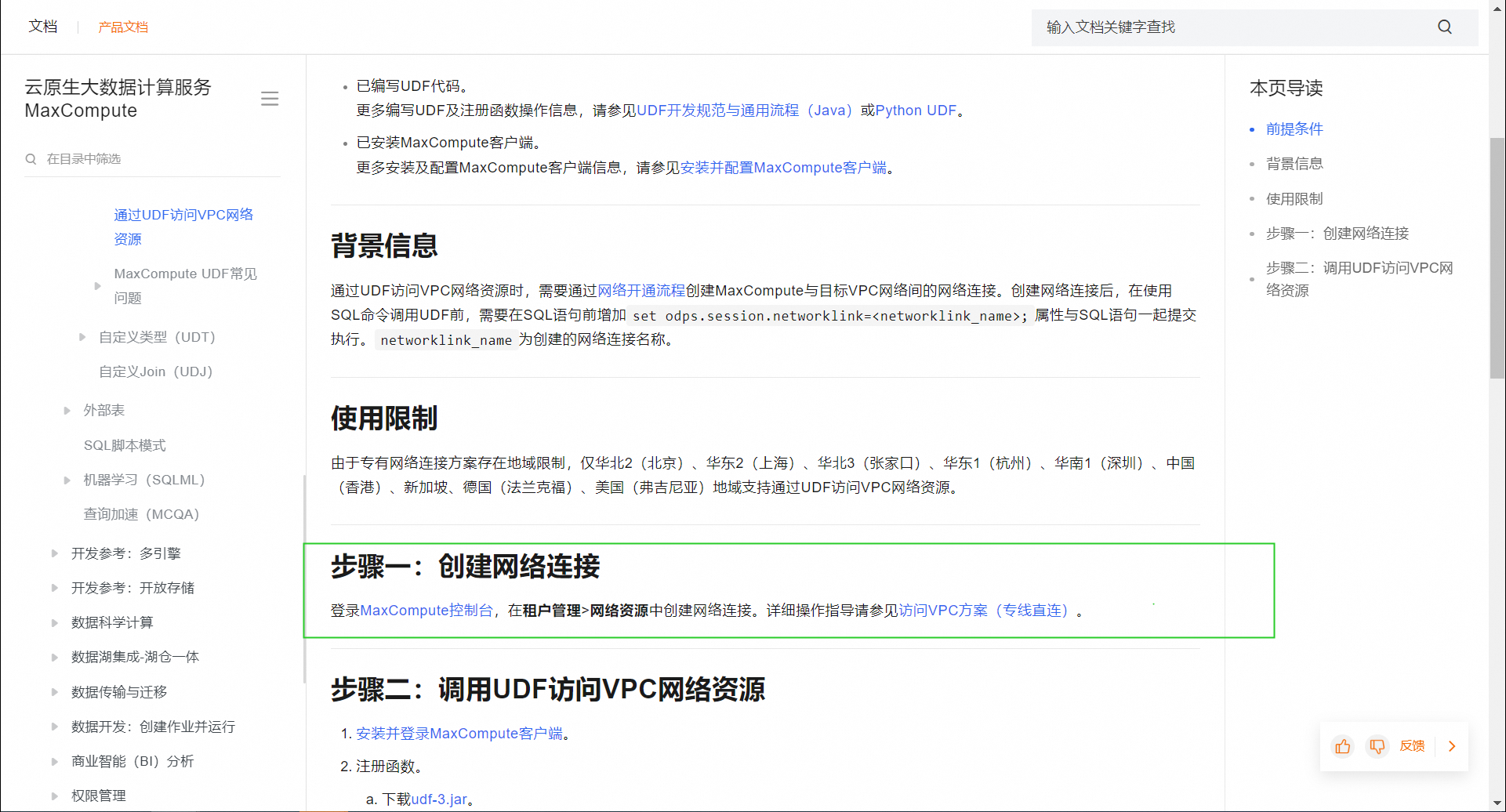Click the search magnifier icon in top bar
This screenshot has width=1506, height=812.
tap(1444, 27)
